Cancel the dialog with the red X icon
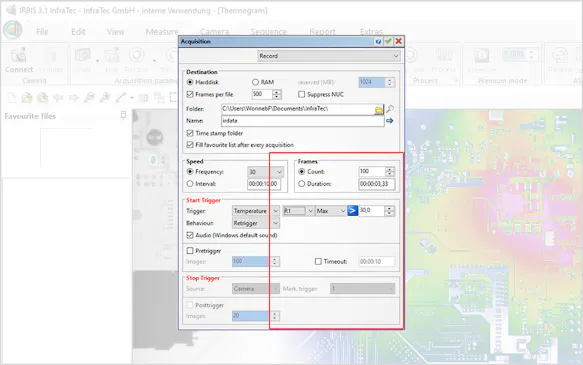 pos(399,41)
